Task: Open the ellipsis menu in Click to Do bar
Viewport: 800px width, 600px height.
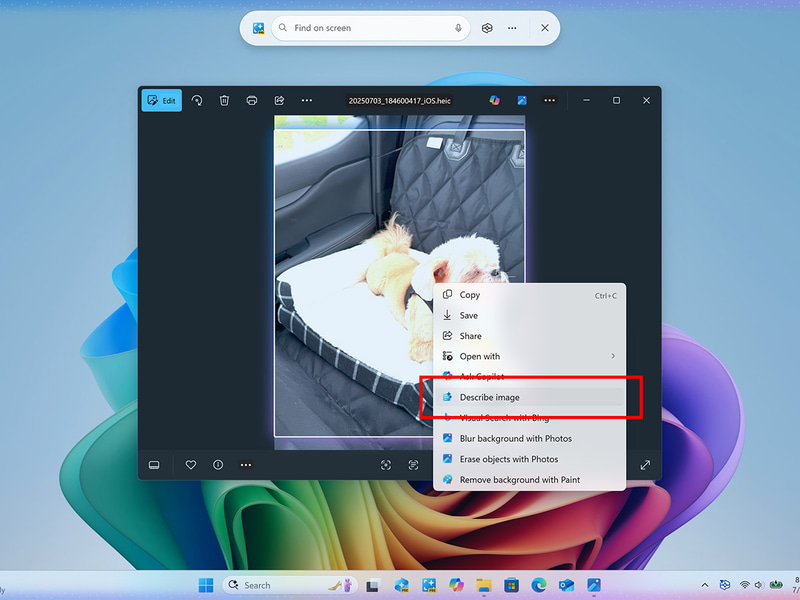Action: (512, 28)
